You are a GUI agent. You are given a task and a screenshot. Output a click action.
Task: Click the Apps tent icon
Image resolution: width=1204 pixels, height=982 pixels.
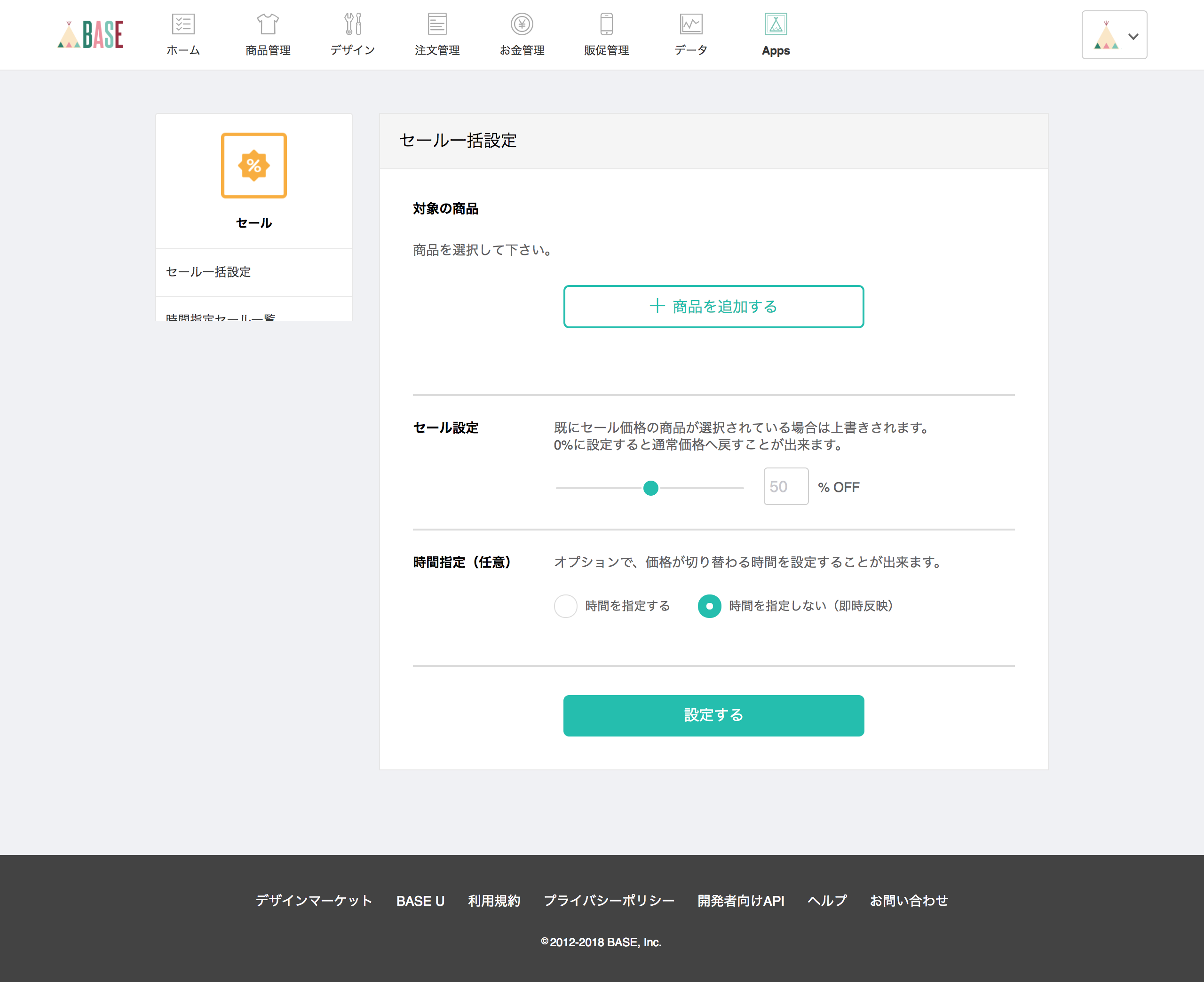776,24
